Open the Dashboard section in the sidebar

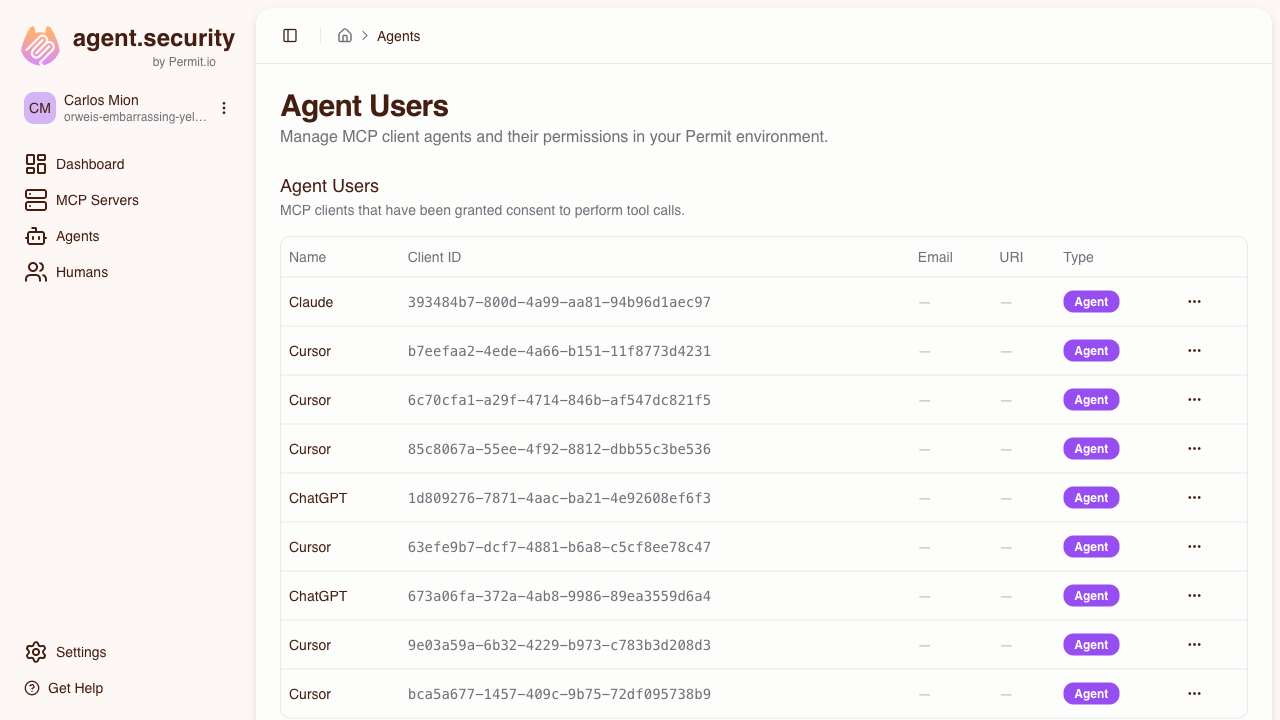(90, 164)
